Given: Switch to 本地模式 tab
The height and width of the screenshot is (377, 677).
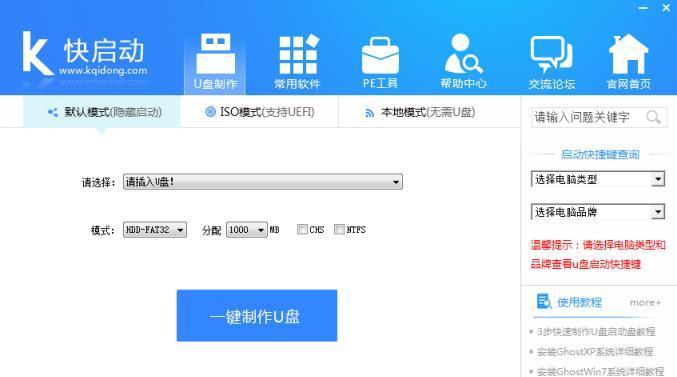Looking at the screenshot, I should click(x=420, y=112).
